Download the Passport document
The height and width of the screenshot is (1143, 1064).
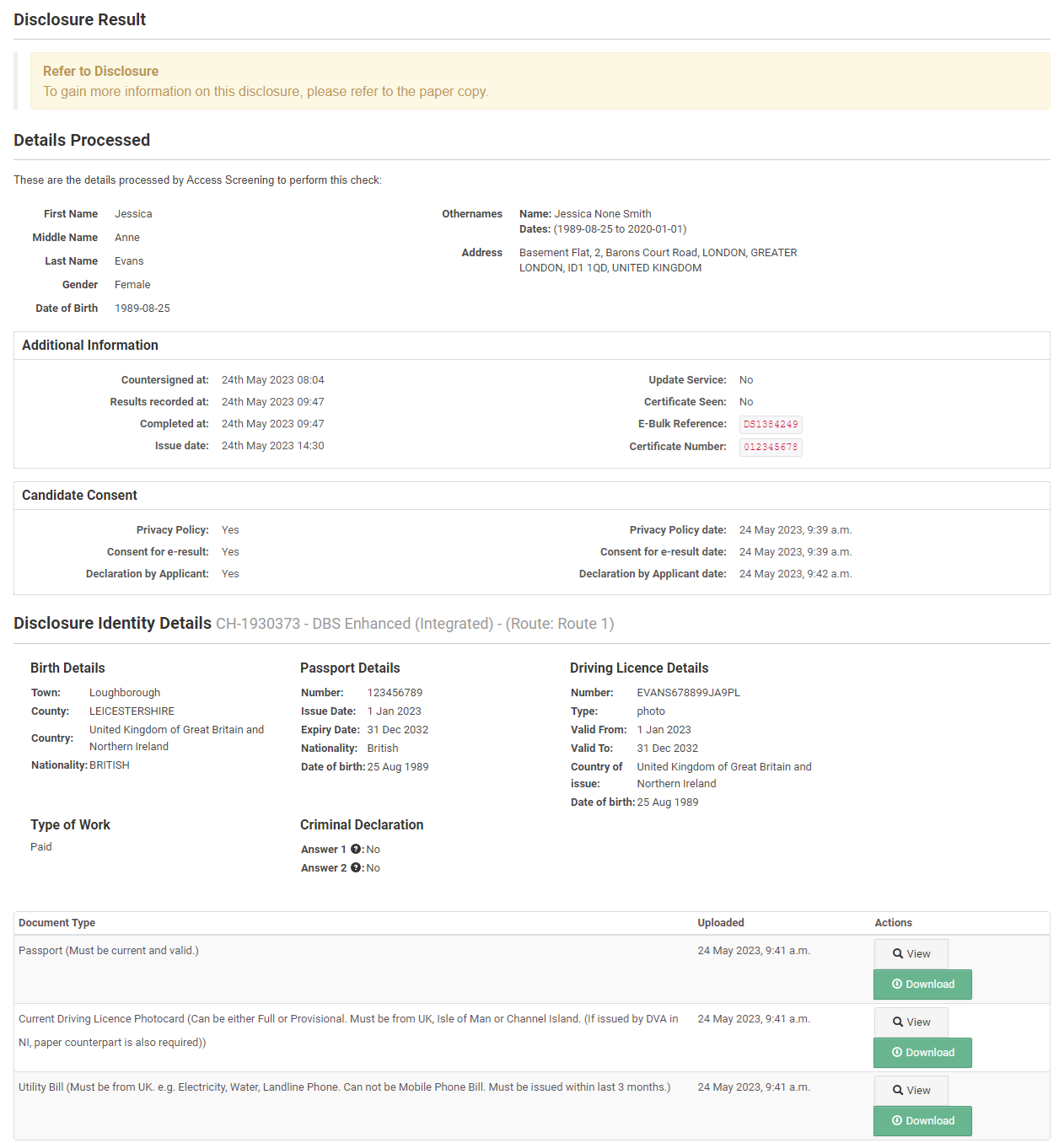[x=922, y=985]
